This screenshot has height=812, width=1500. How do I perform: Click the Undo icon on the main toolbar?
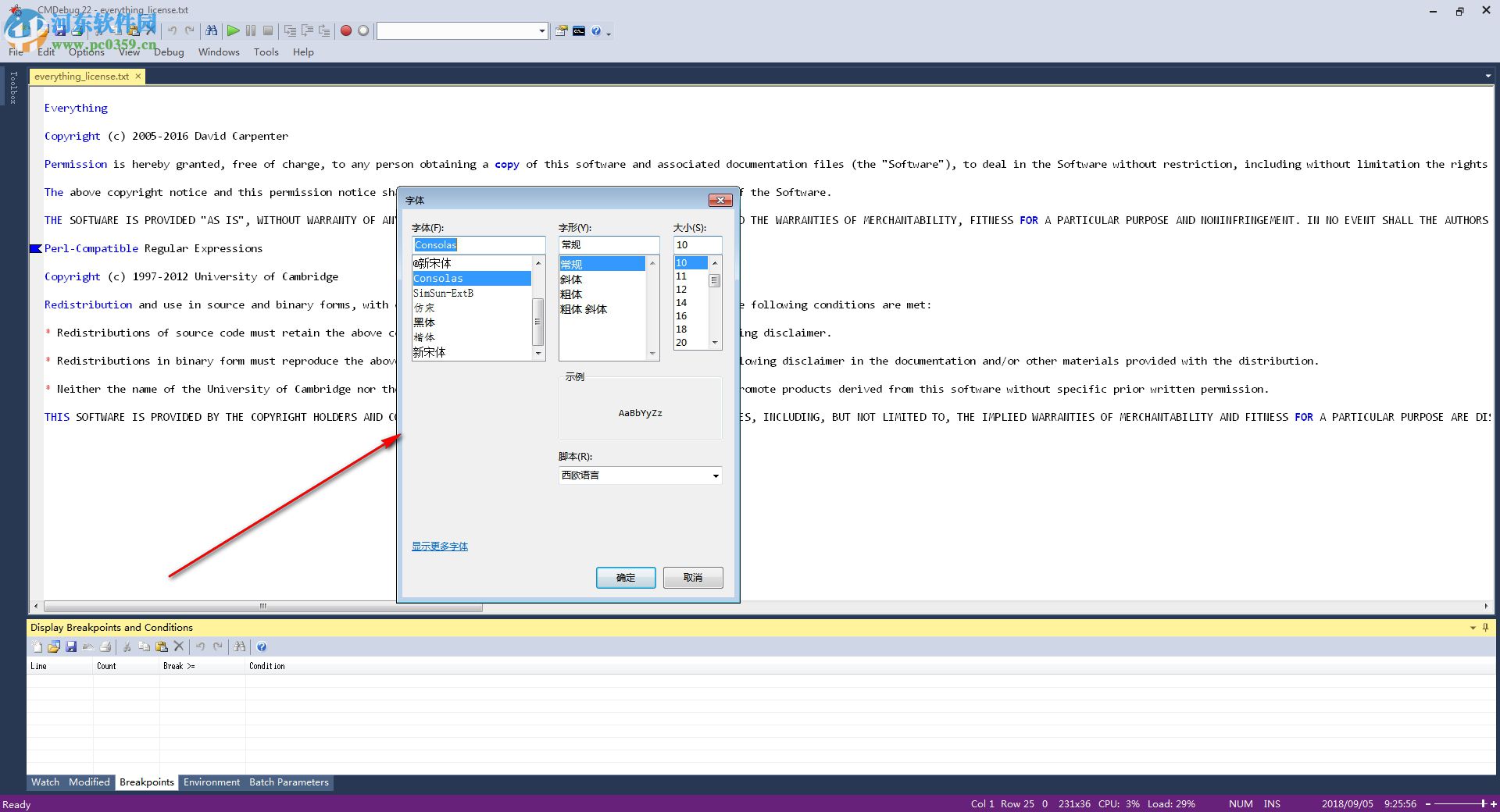(172, 30)
